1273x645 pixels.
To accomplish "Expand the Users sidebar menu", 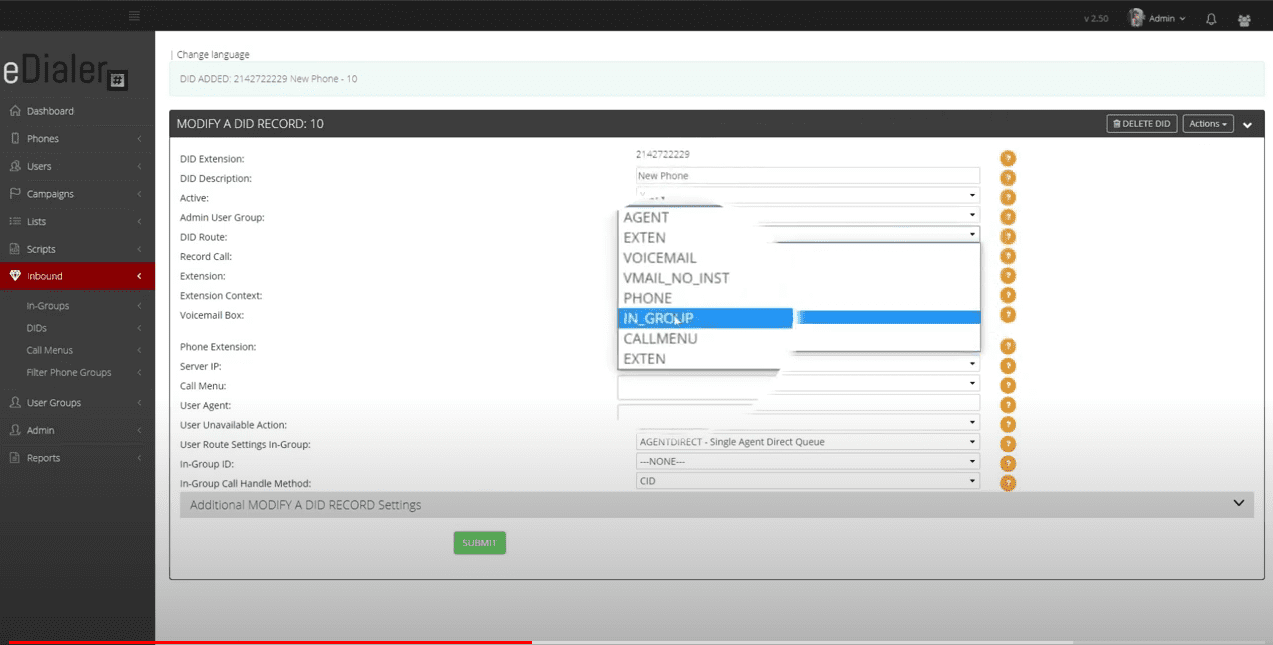I will click(77, 166).
